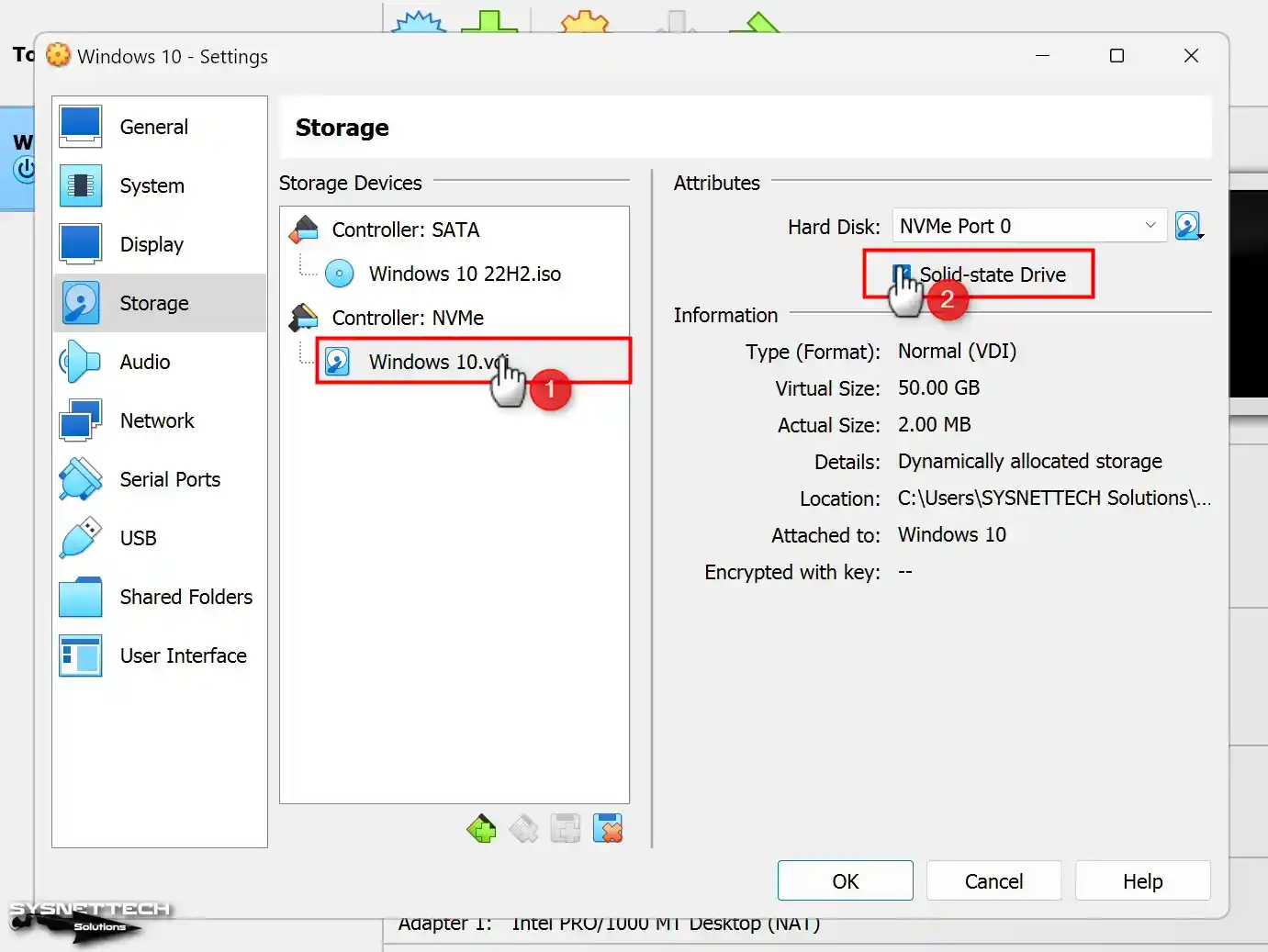Open the Shared Folders settings category
Screen dimensions: 1268x952
tap(160, 597)
